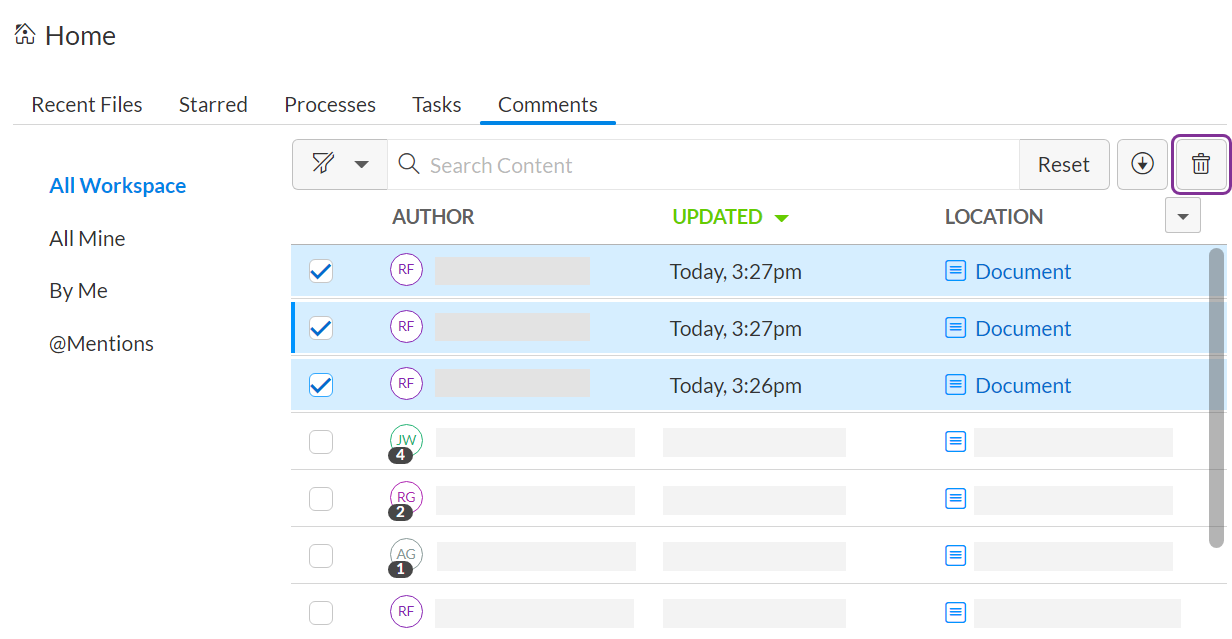Image resolution: width=1232 pixels, height=639 pixels.
Task: Uncheck the 3:26pm comment checkbox
Action: 321,385
